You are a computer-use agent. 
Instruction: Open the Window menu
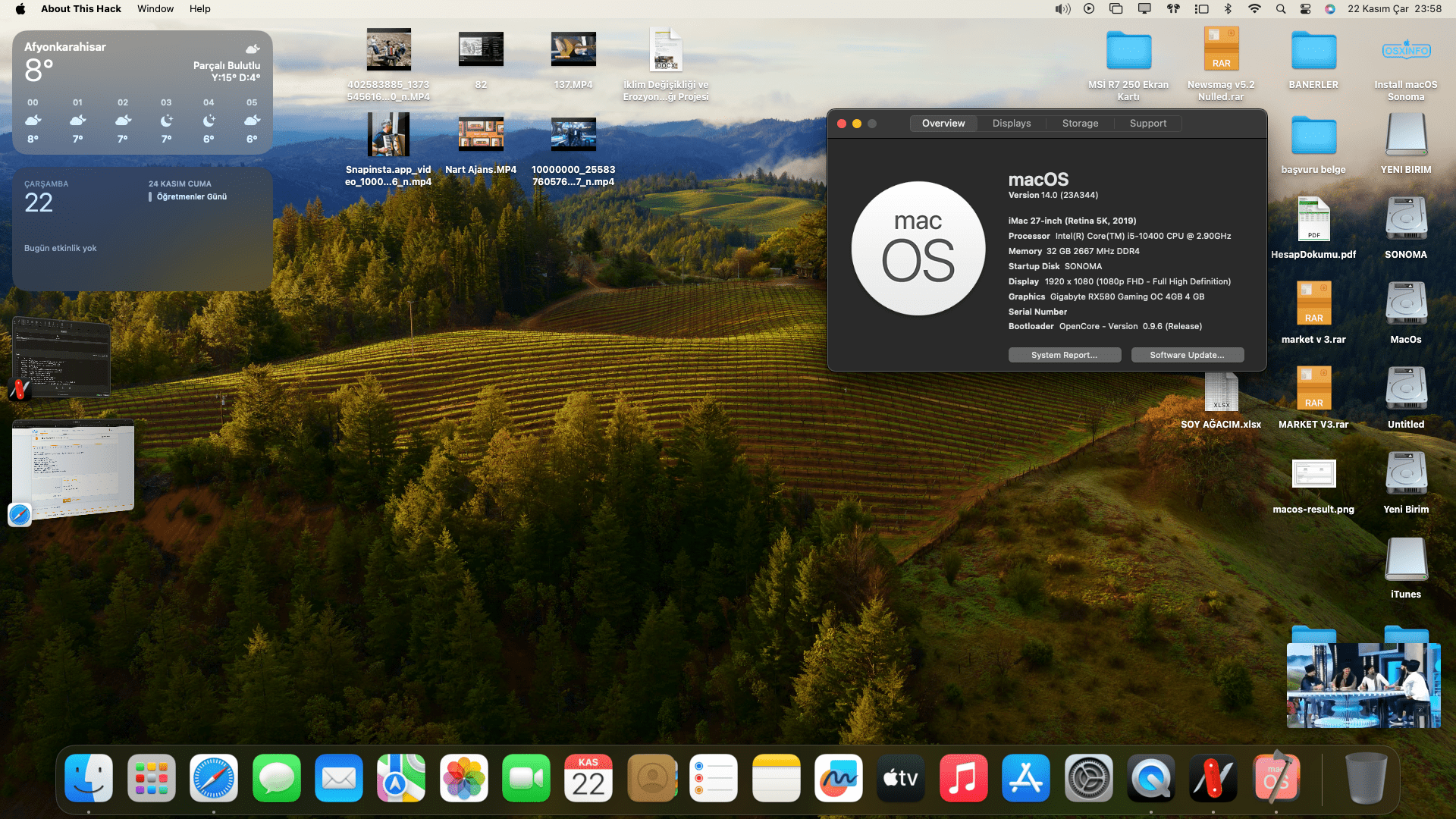[155, 9]
